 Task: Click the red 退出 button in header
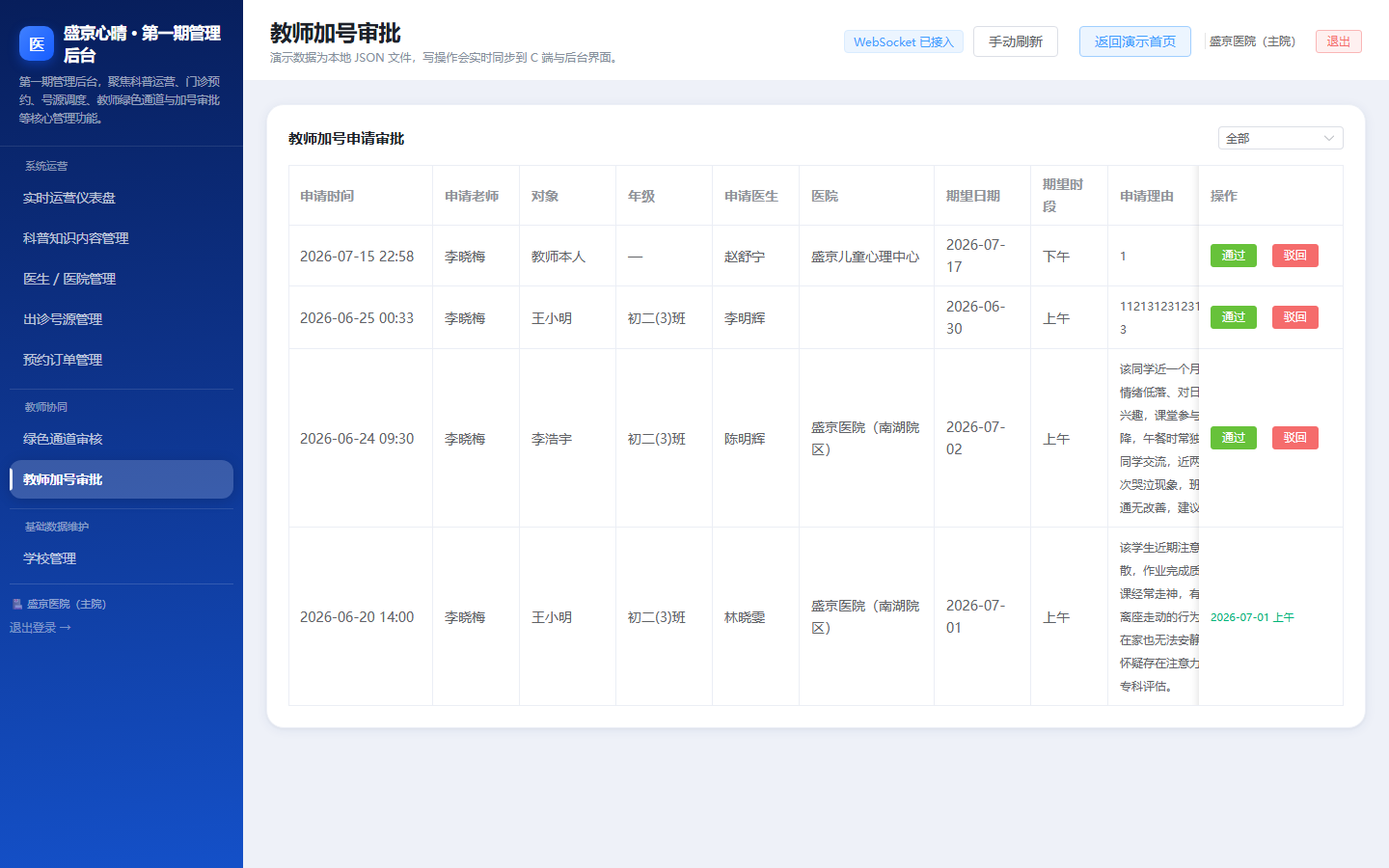click(x=1339, y=41)
